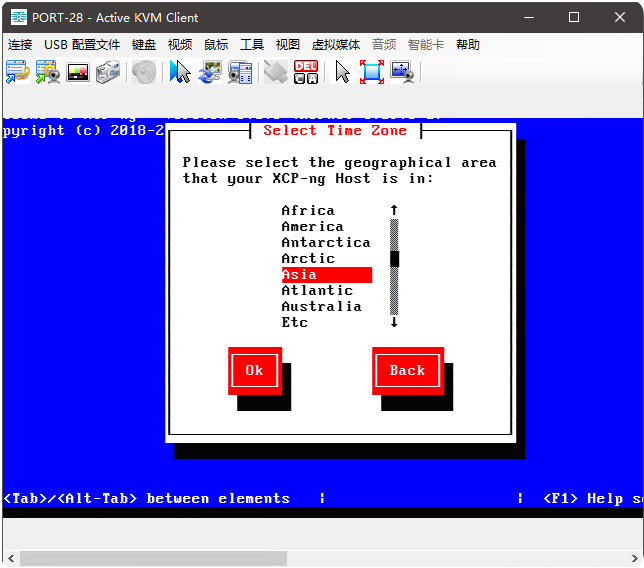This screenshot has height=568, width=644.
Task: Capture the screen with the camera icon
Action: [x=108, y=72]
